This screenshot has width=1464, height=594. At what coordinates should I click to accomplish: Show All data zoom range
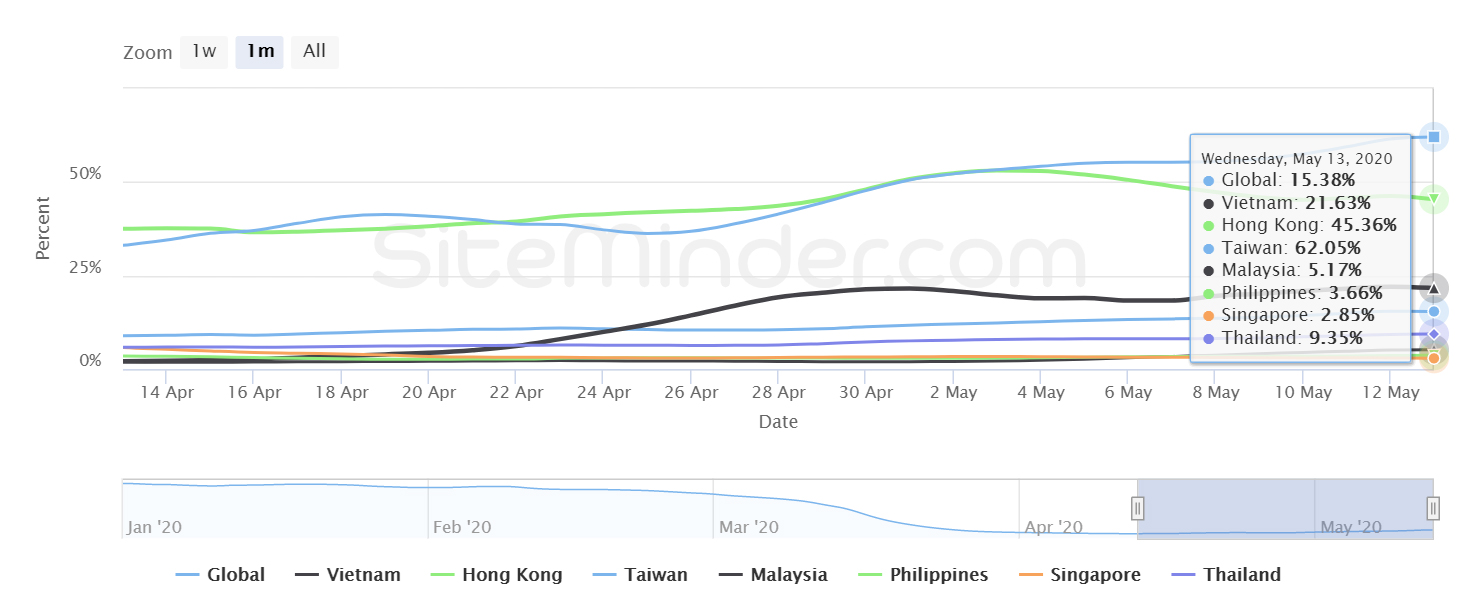coord(315,52)
